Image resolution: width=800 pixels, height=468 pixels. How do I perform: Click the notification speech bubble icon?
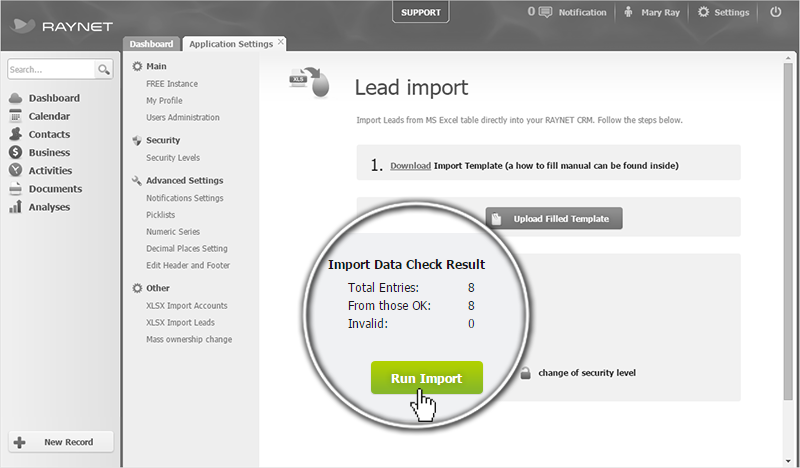coord(545,12)
